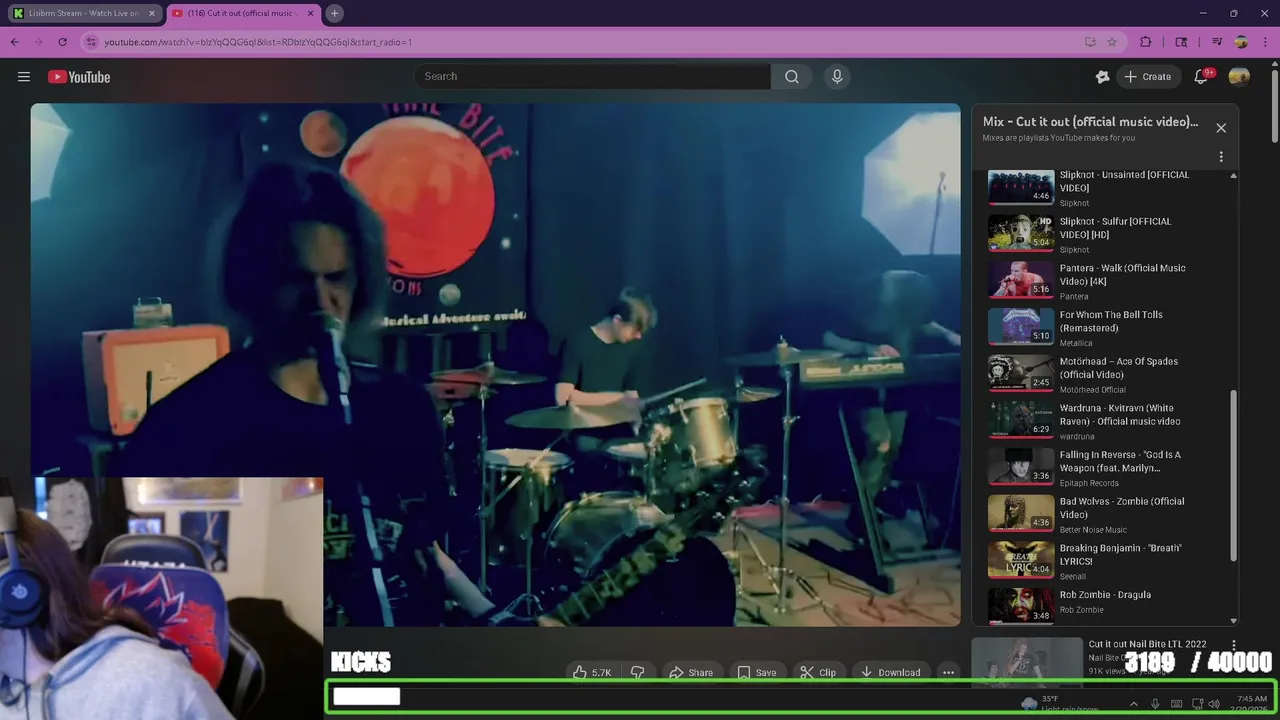Click the YouTube search field

[592, 76]
